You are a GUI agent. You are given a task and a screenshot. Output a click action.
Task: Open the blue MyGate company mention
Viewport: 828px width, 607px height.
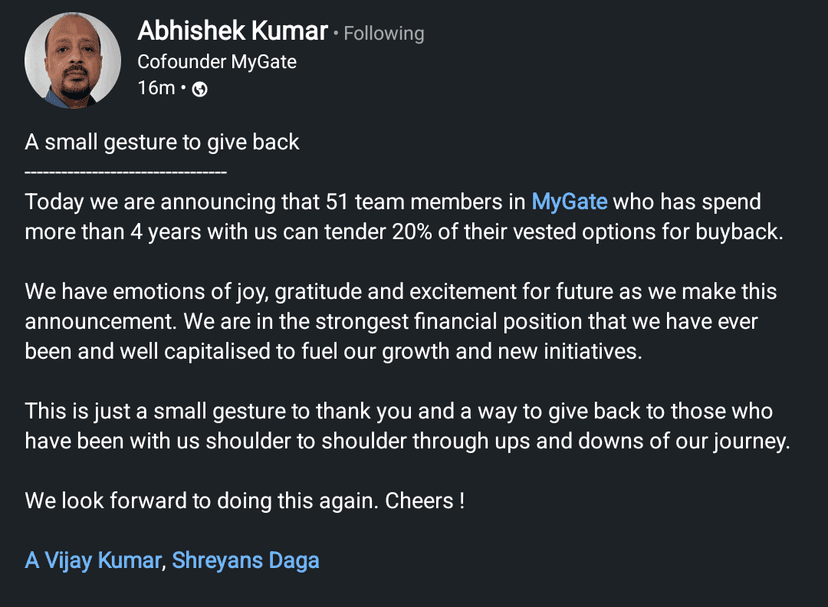point(569,201)
